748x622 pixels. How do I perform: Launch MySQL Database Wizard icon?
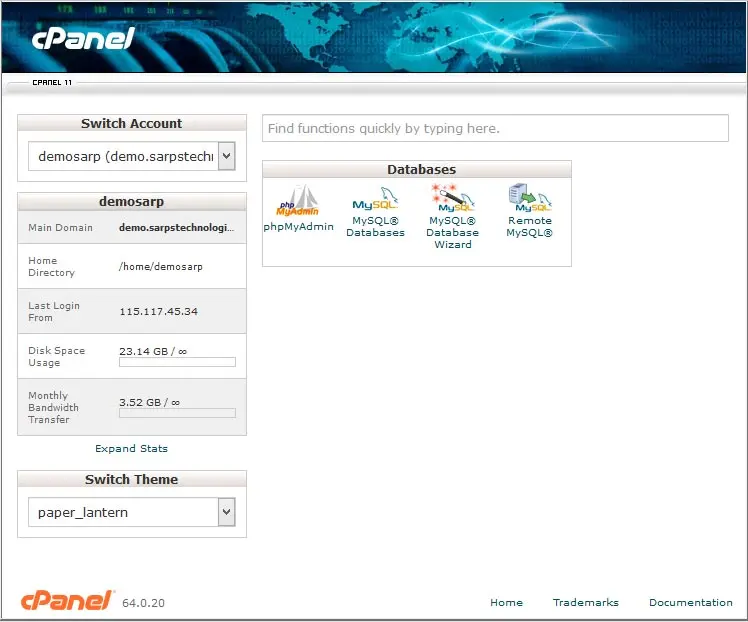(x=452, y=198)
